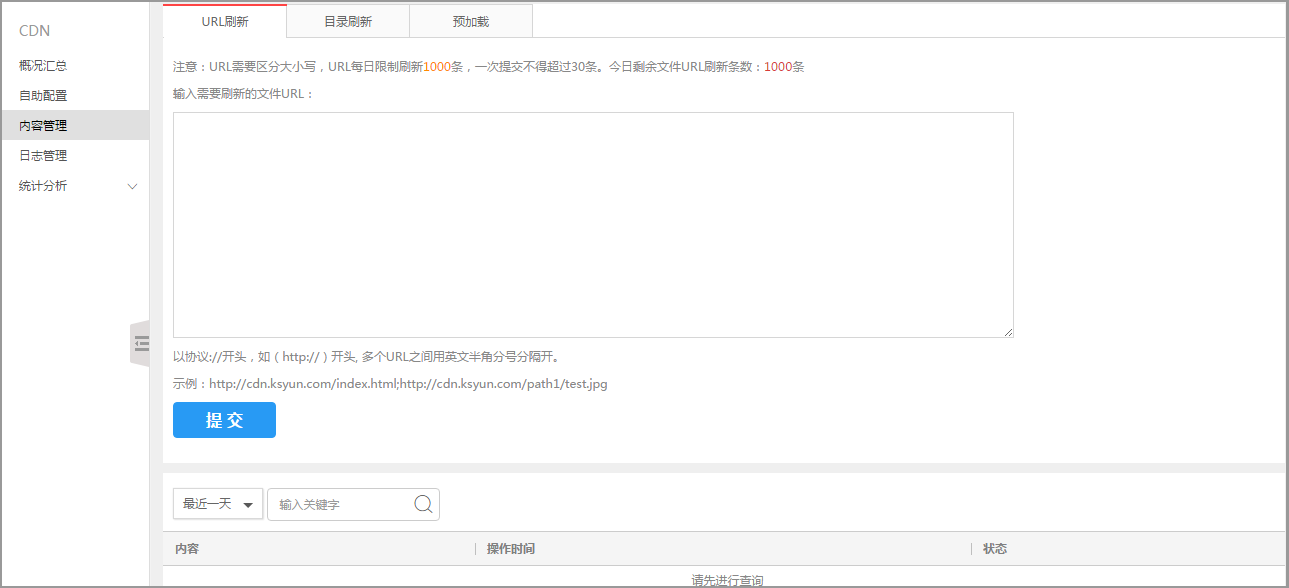
Task: Focus the URL refresh text area
Action: coord(593,225)
